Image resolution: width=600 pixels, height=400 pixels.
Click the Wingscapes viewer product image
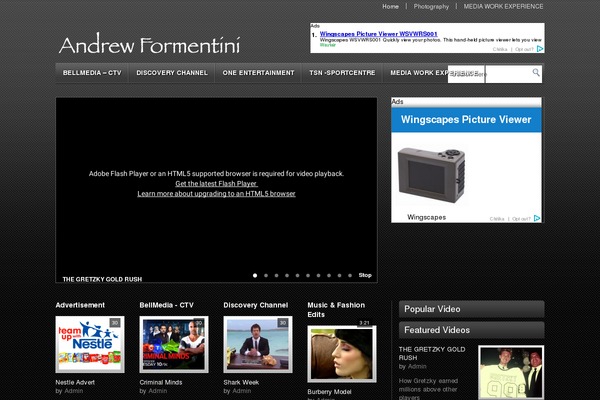pos(431,175)
